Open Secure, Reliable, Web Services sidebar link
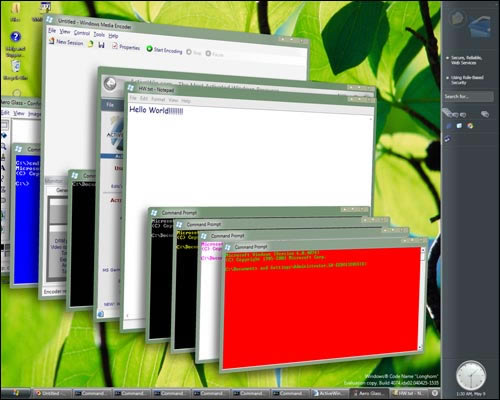The image size is (500, 400). [x=466, y=60]
